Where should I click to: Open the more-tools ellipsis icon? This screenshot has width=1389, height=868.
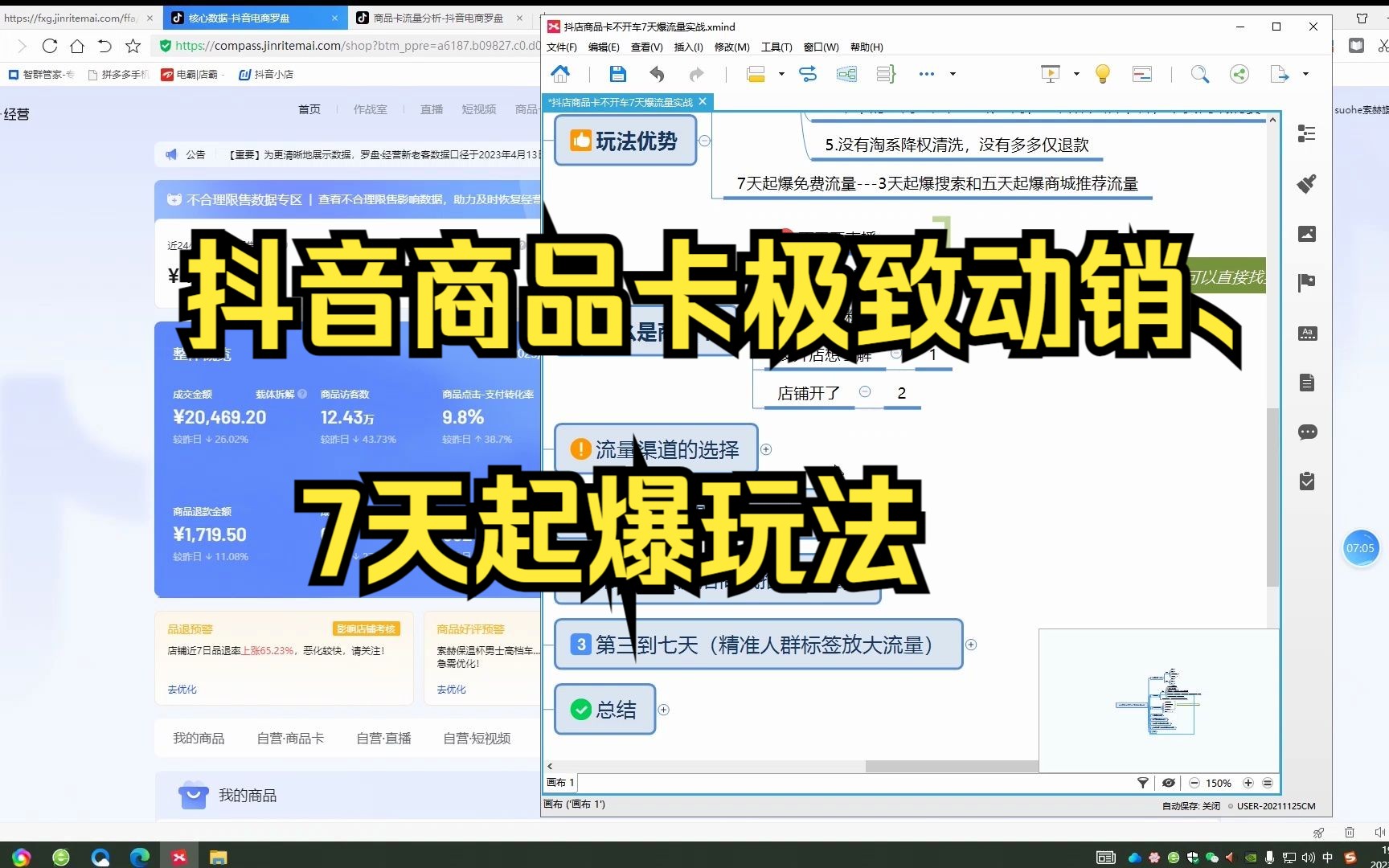tap(927, 74)
